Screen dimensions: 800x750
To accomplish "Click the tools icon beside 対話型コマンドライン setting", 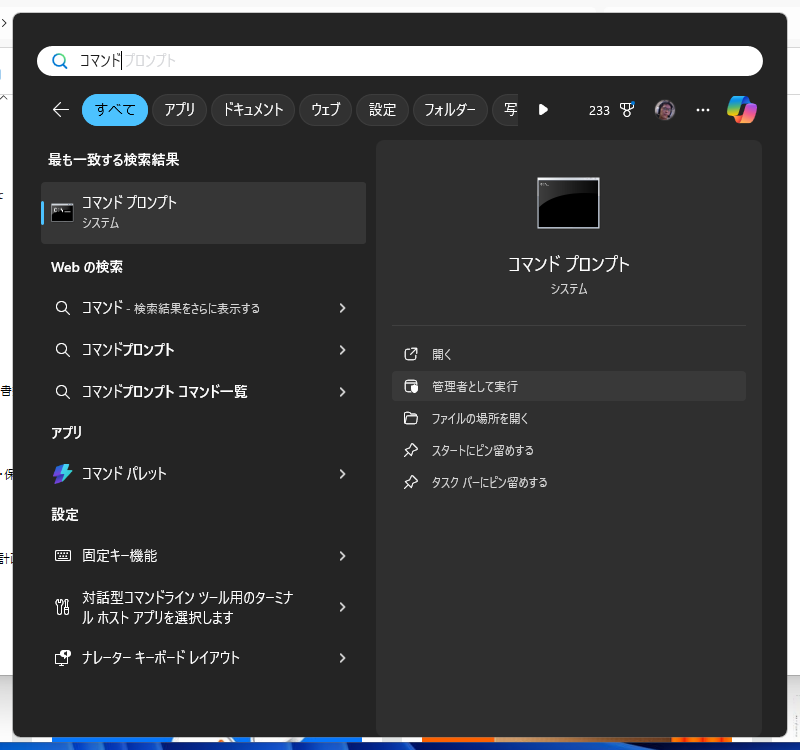I will pos(63,607).
